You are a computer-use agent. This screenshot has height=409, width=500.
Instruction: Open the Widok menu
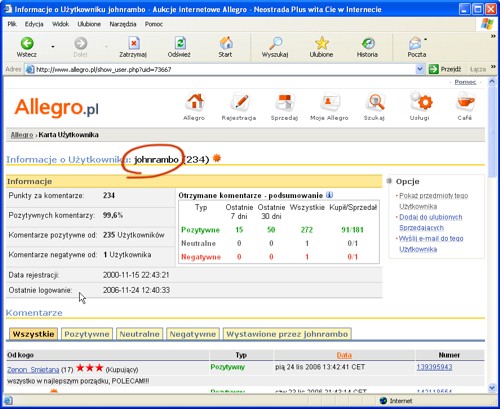[60, 24]
